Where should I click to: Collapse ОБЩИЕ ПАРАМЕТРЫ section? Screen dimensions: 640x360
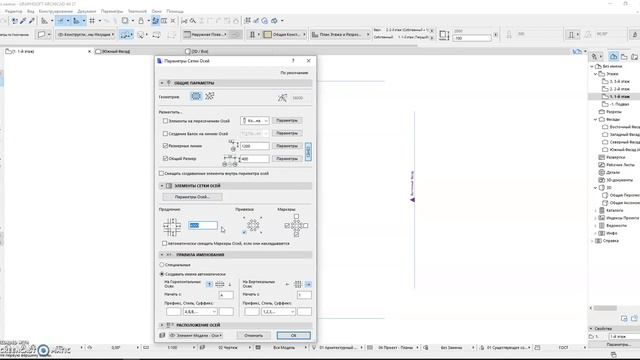pyautogui.click(x=162, y=83)
